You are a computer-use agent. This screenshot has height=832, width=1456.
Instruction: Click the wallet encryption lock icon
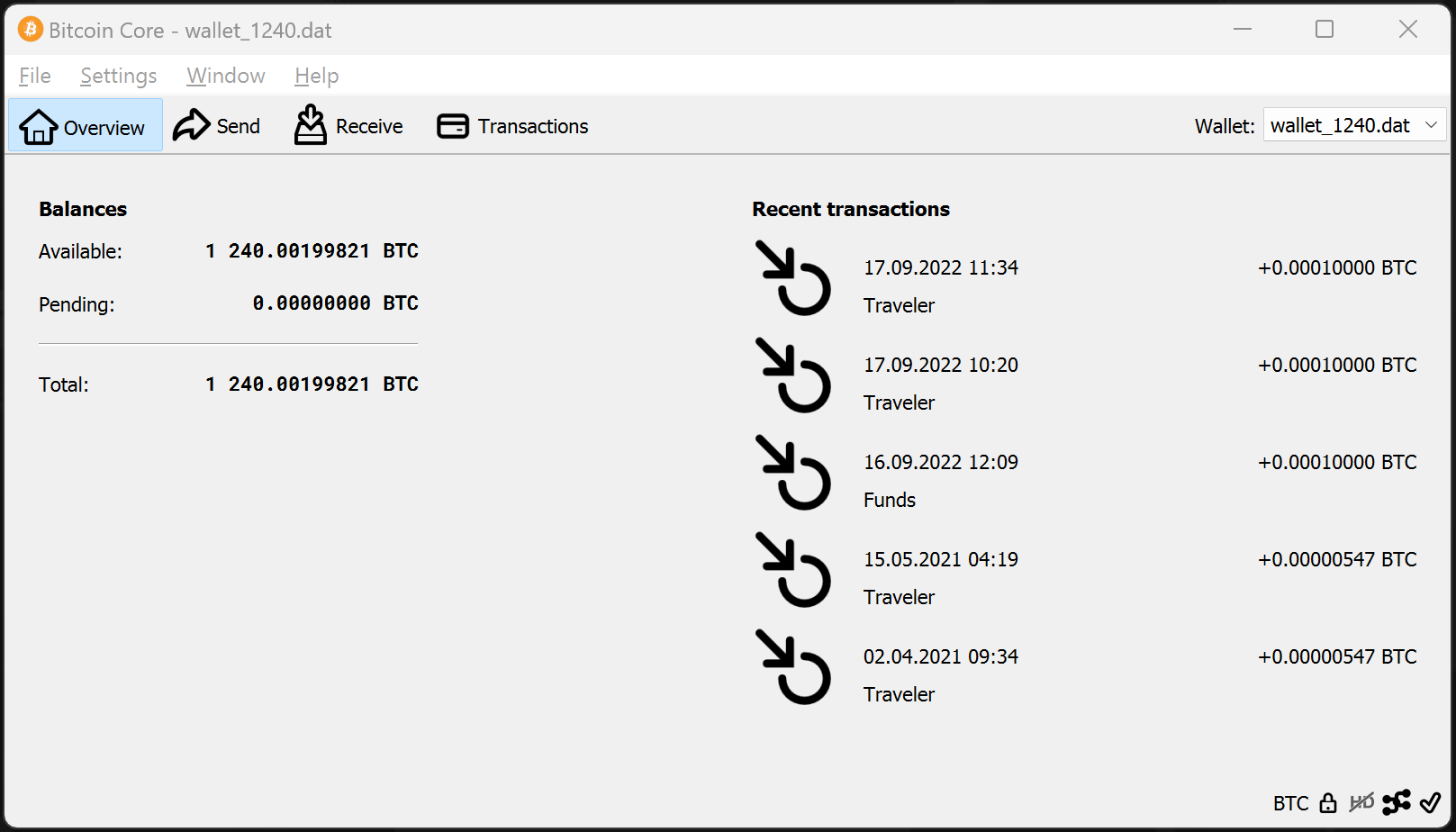click(1328, 803)
